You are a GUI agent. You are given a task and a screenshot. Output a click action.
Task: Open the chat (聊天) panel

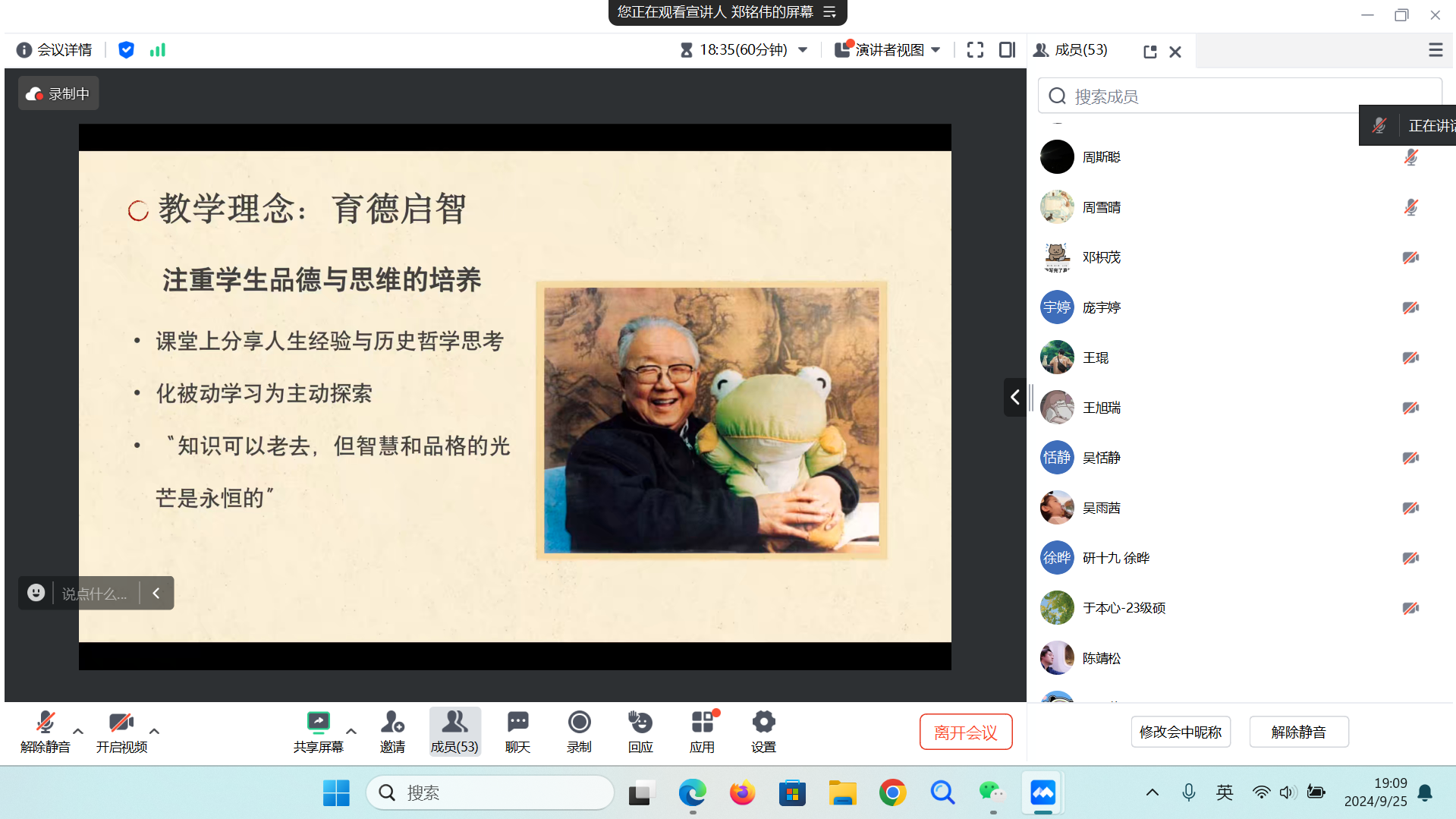tap(517, 731)
